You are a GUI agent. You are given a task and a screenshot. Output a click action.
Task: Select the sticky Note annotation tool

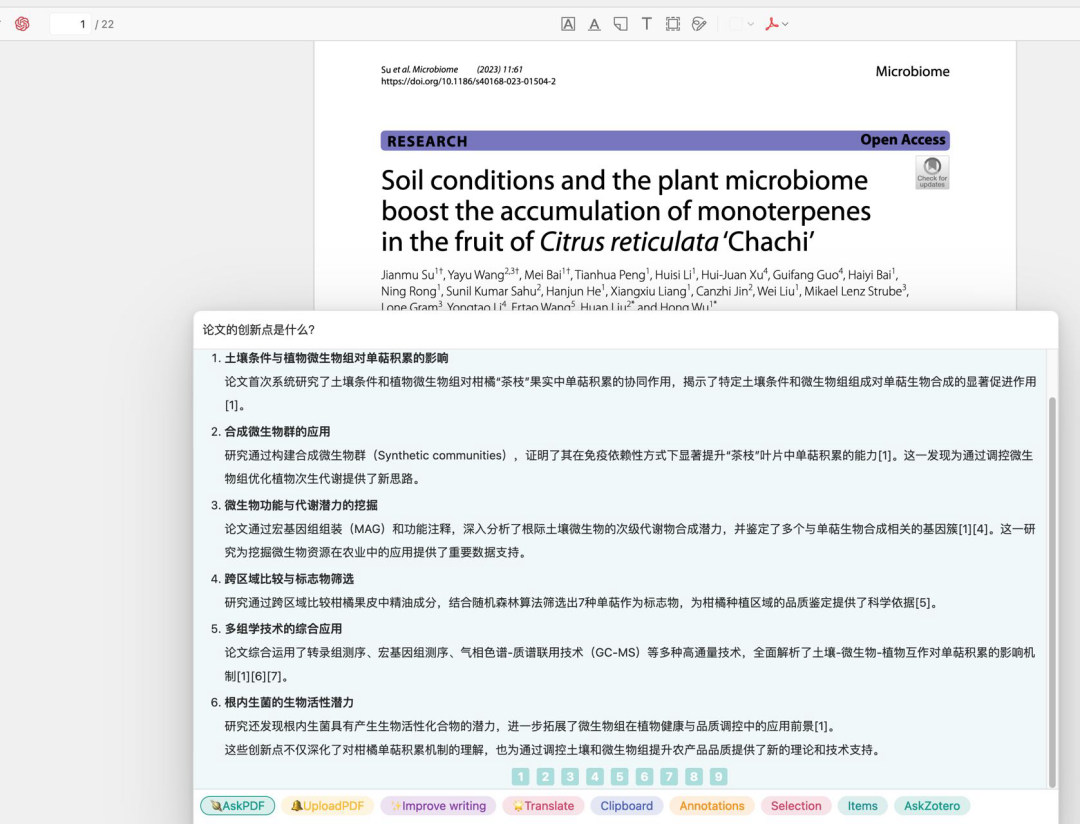621,24
